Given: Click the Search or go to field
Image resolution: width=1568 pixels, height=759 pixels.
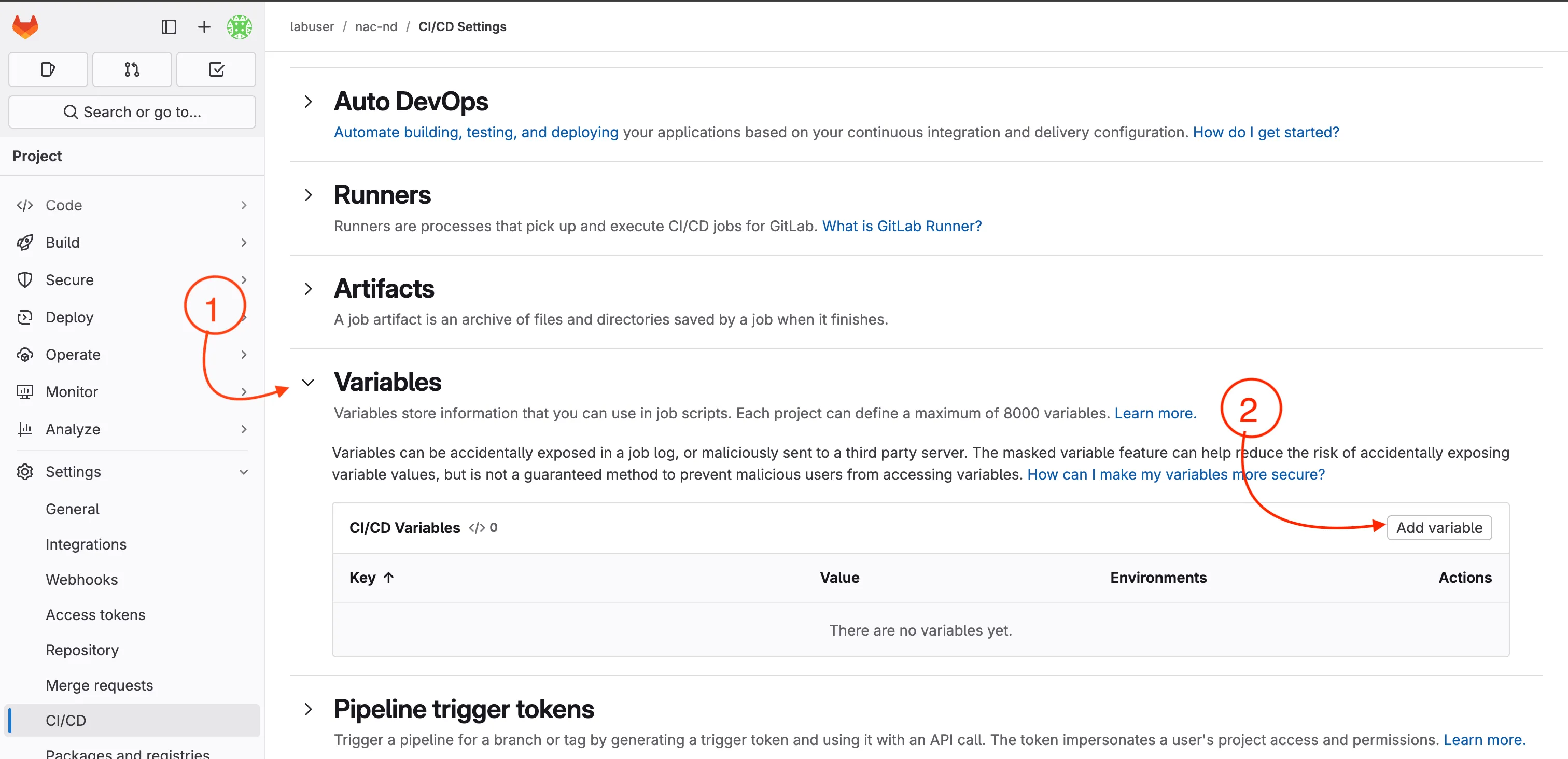Looking at the screenshot, I should coord(132,112).
